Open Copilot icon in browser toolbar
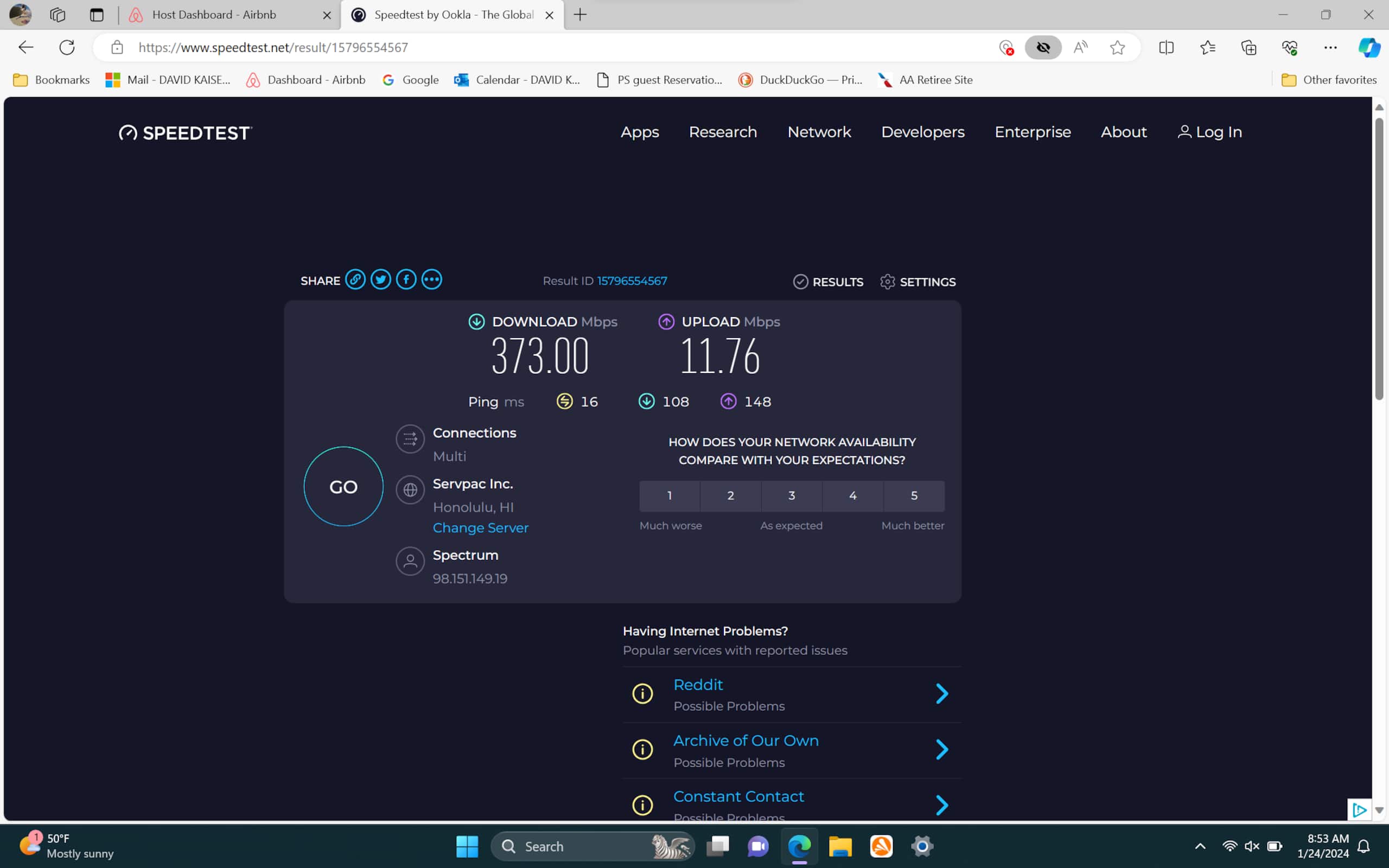This screenshot has height=868, width=1389. pyautogui.click(x=1368, y=47)
